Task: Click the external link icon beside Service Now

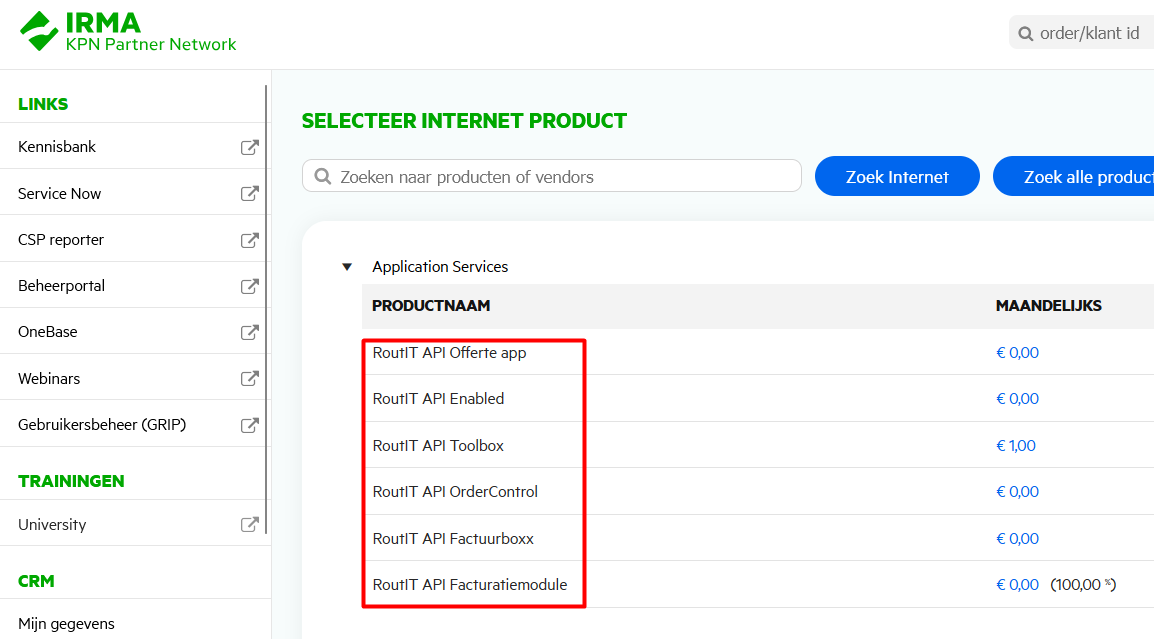Action: coord(250,194)
